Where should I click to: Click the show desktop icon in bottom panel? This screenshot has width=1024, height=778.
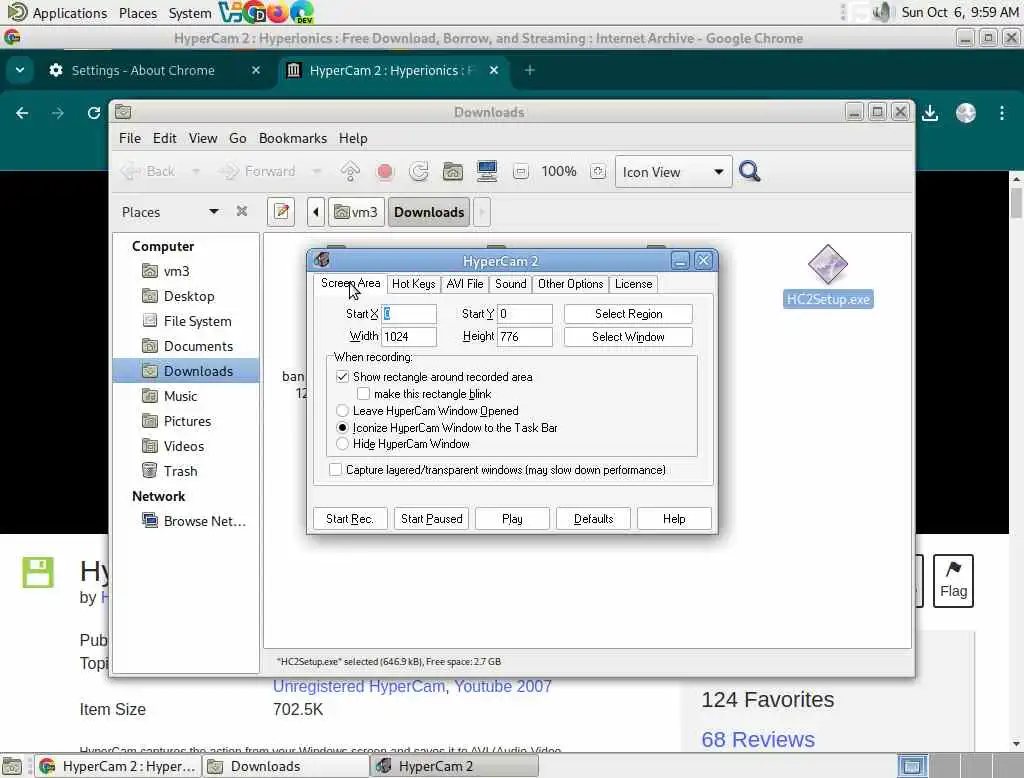point(12,766)
